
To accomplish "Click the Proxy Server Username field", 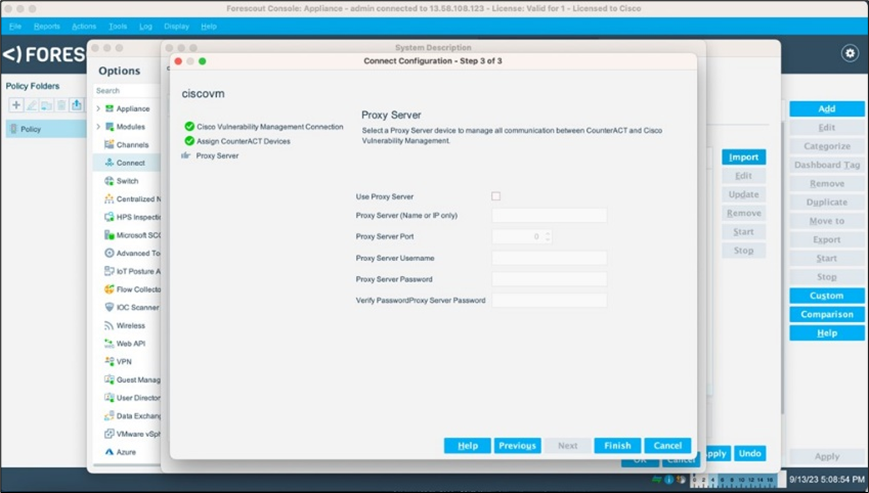I will pyautogui.click(x=549, y=258).
